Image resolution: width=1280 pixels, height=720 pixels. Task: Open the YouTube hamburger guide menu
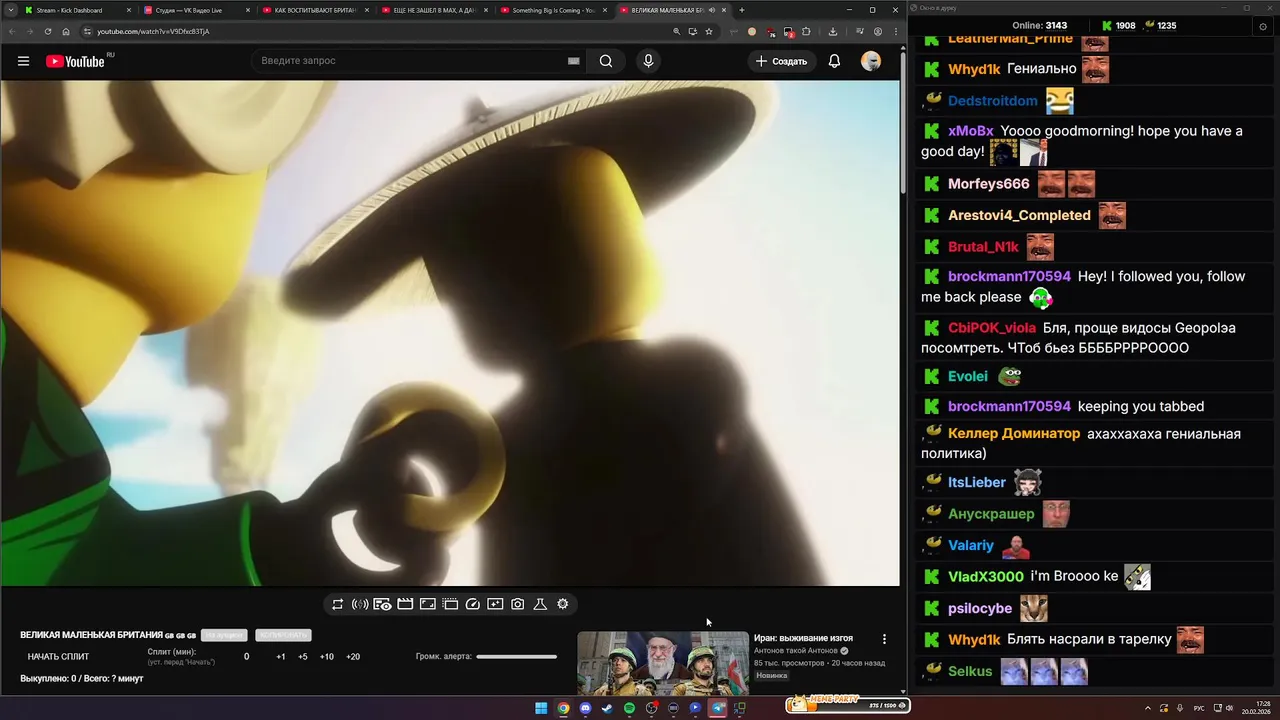tap(23, 61)
